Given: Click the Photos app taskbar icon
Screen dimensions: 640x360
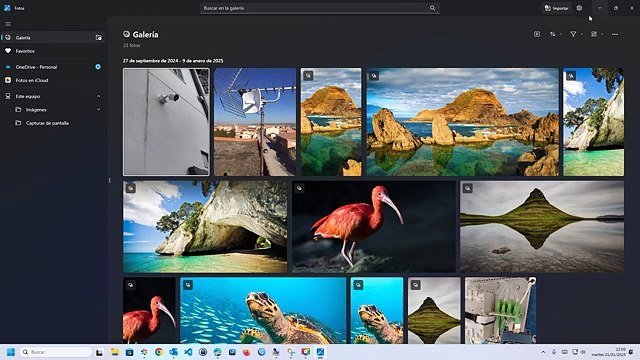Looking at the screenshot, I should point(320,352).
